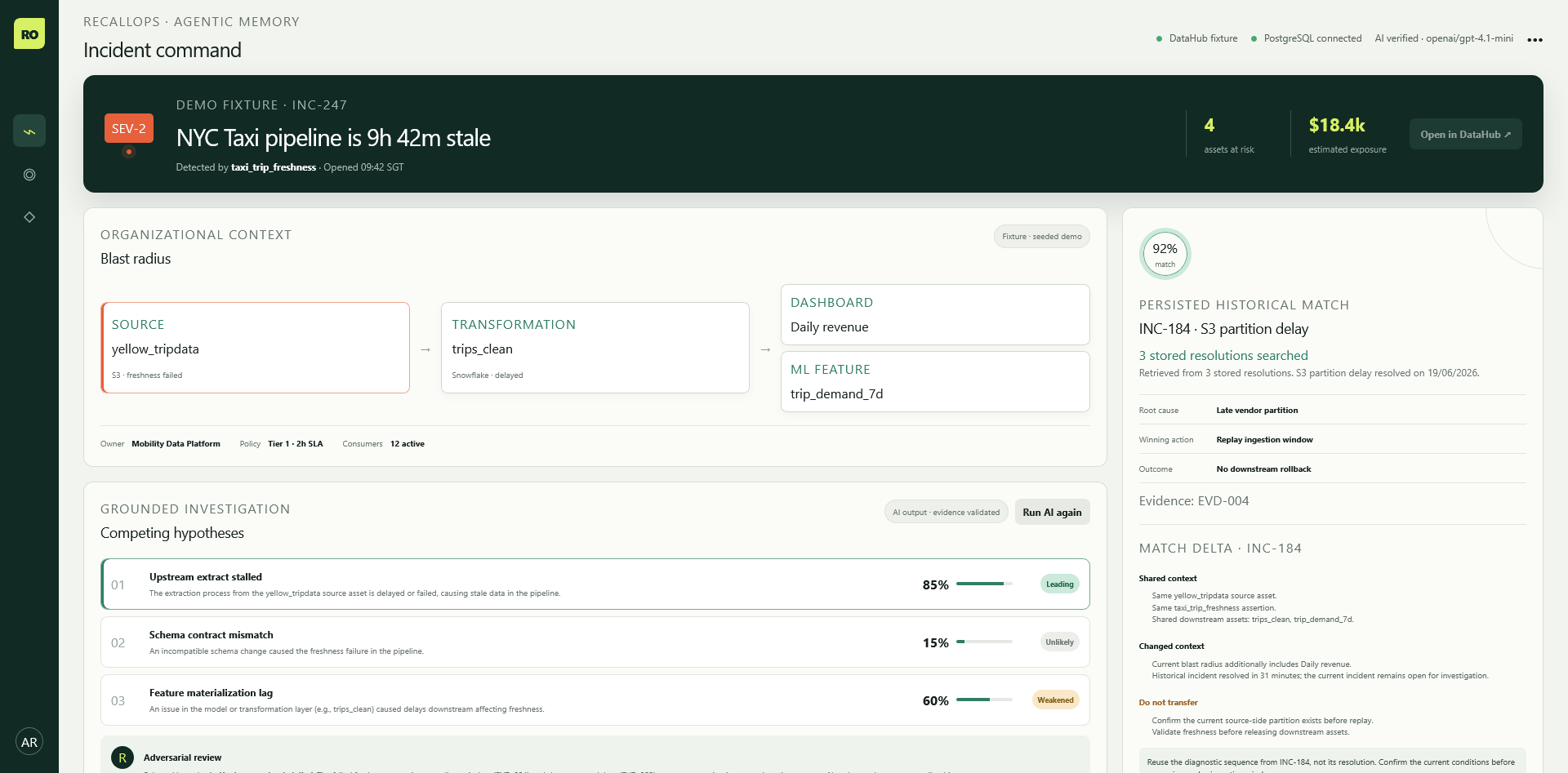Click the Replay ingestion window action
The image size is (1568, 773).
[x=1264, y=440]
